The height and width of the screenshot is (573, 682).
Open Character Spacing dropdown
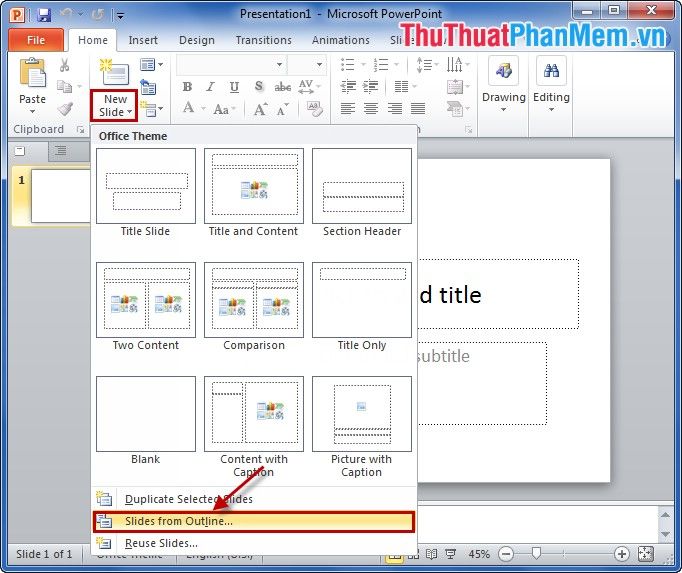pos(309,87)
